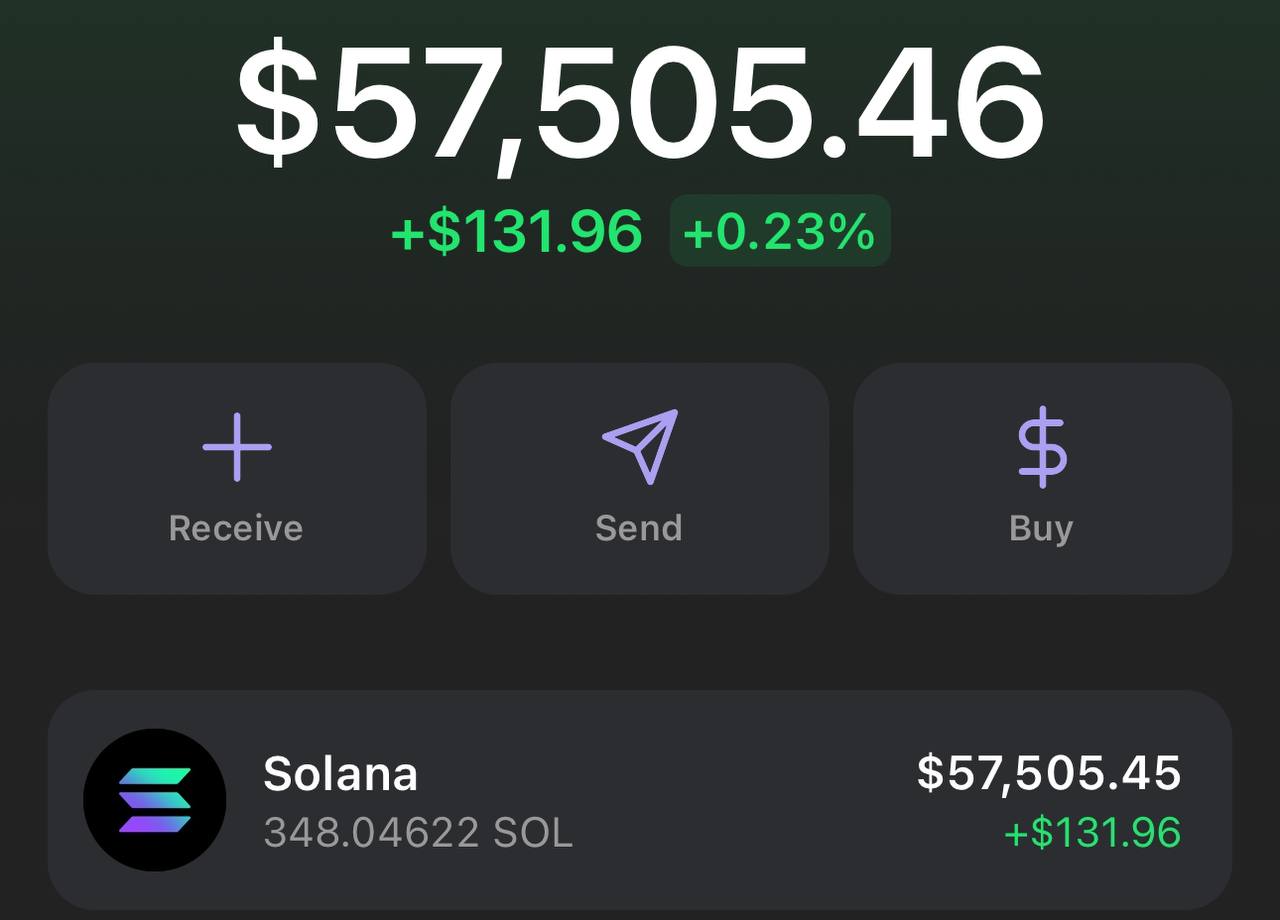Click the +0.23% percentage badge
The height and width of the screenshot is (920, 1280).
[x=778, y=233]
